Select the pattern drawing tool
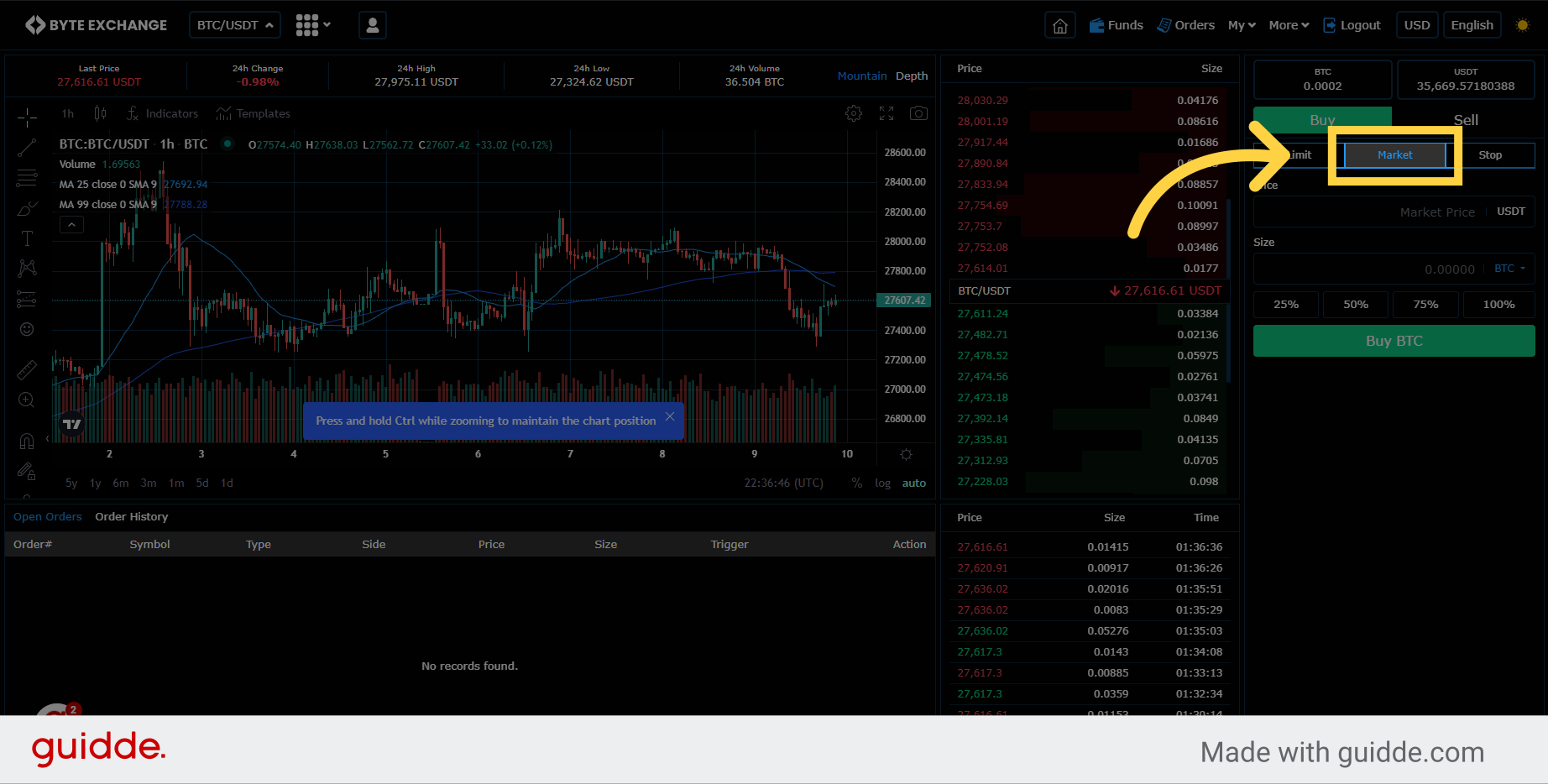 [x=27, y=269]
